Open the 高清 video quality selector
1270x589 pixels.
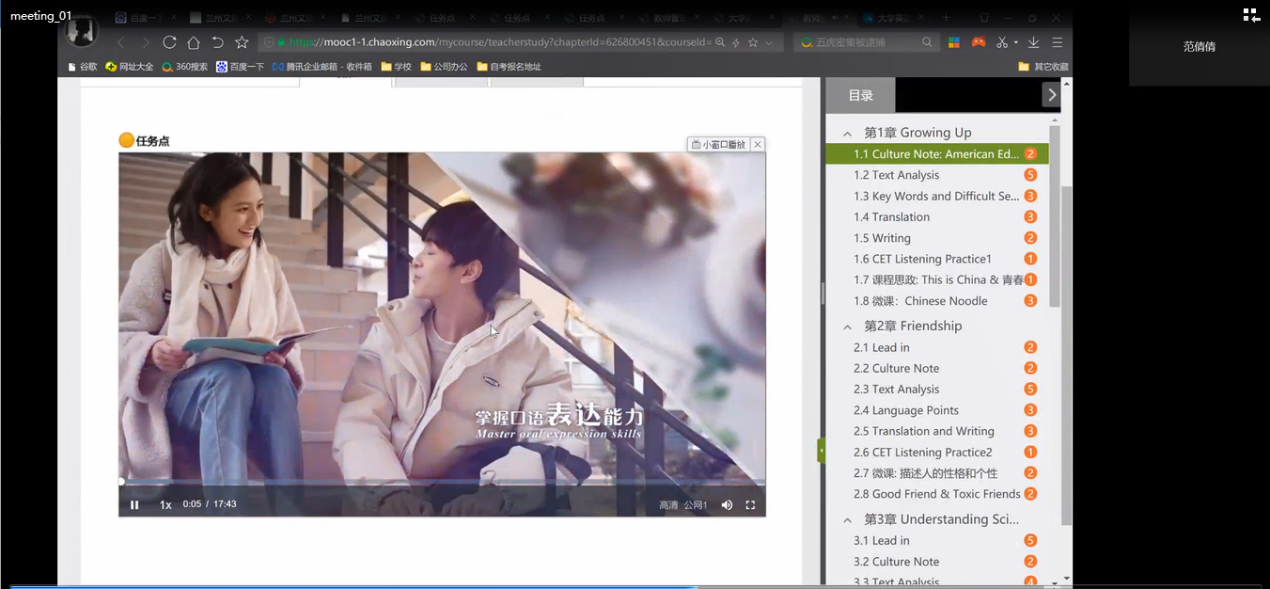click(x=668, y=505)
